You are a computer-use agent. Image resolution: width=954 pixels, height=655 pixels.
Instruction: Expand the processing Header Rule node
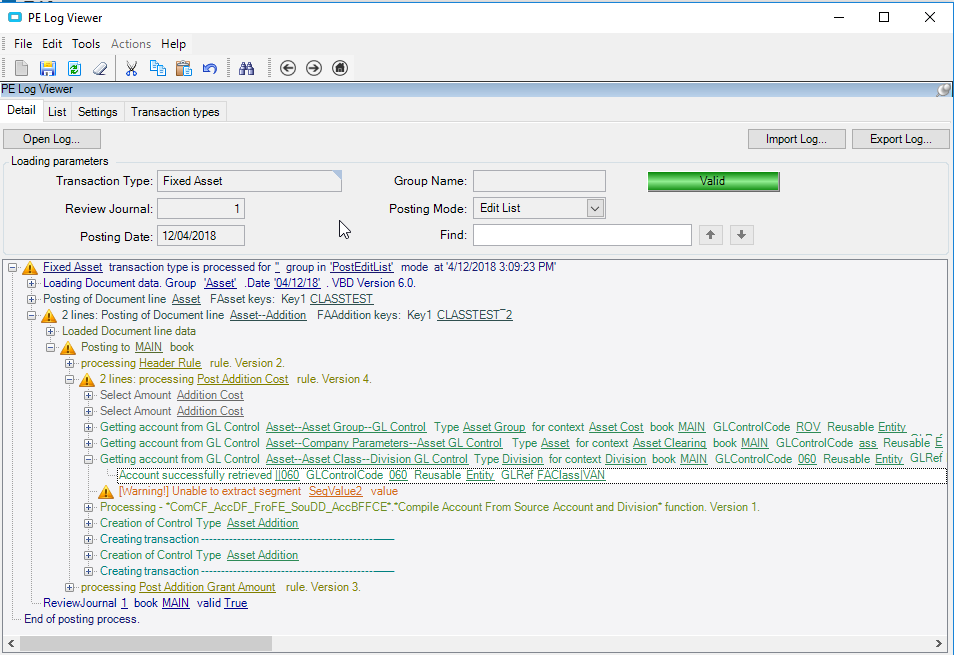(69, 364)
